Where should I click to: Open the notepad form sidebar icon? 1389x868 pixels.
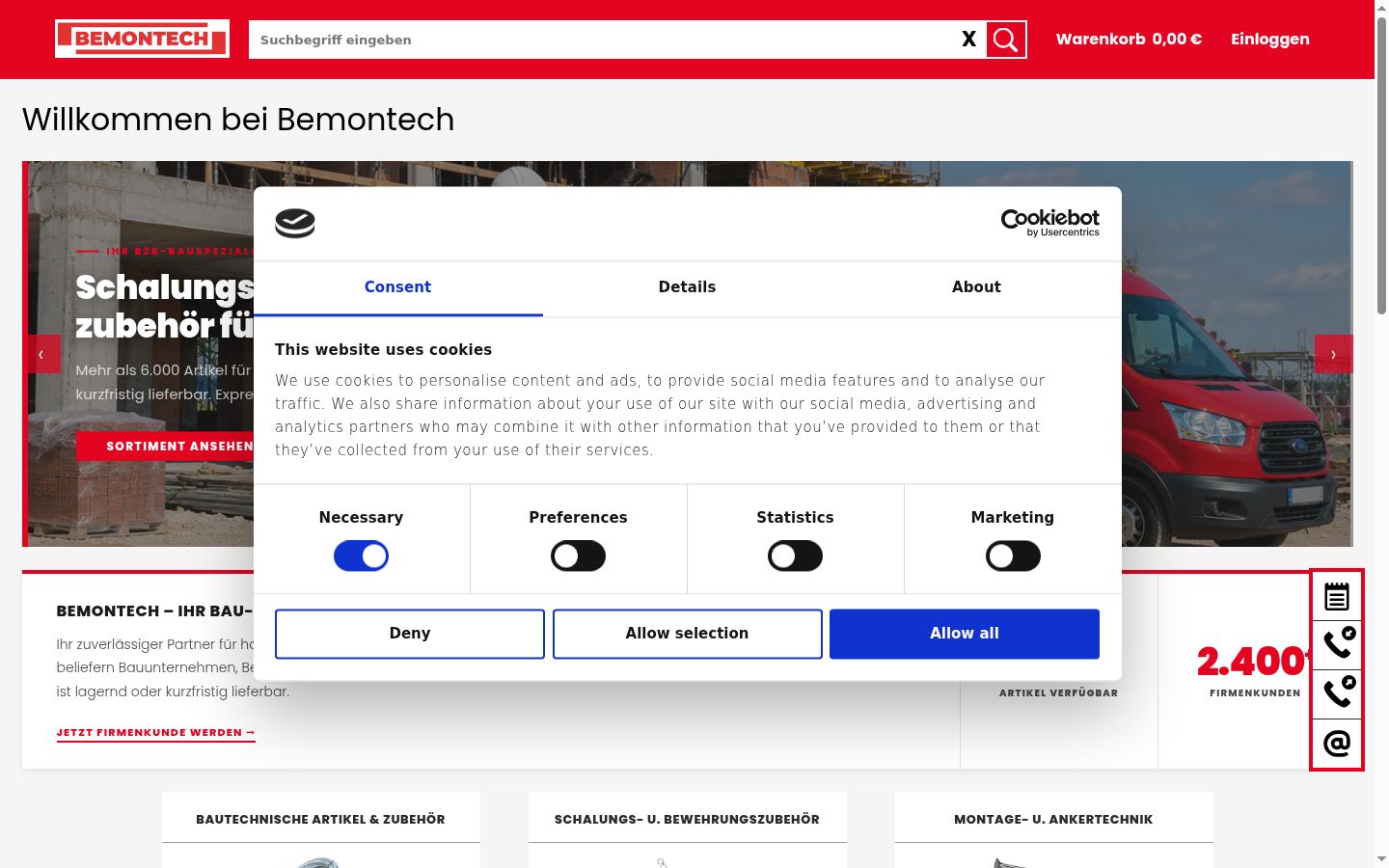[1337, 596]
